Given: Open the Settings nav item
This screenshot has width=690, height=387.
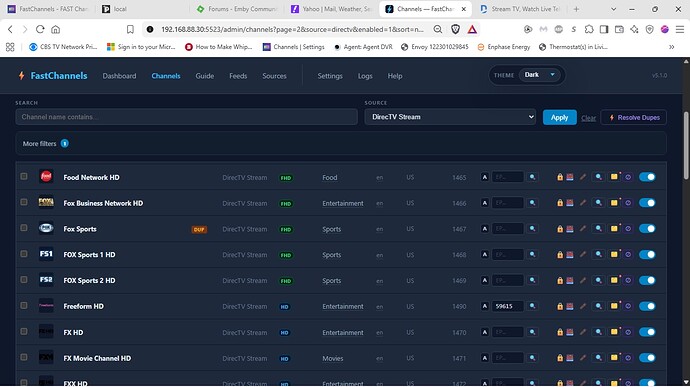Looking at the screenshot, I should coord(330,76).
